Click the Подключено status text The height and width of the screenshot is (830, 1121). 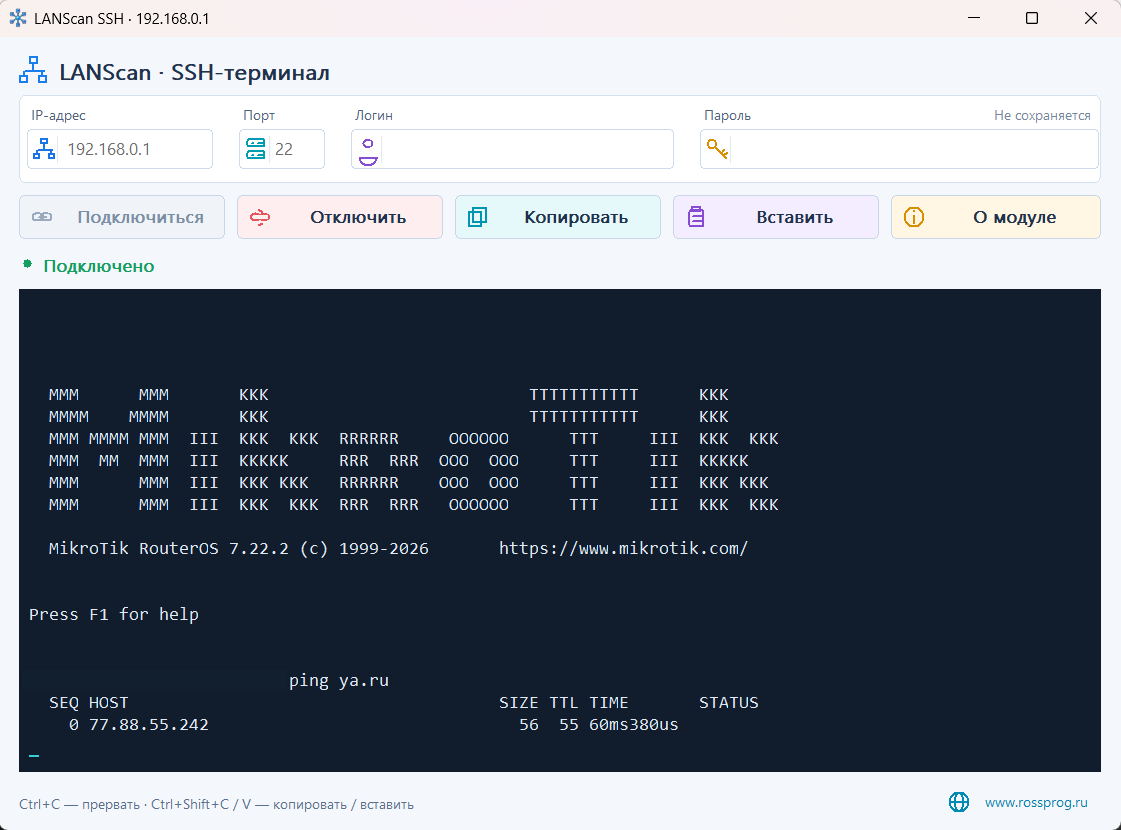click(99, 266)
